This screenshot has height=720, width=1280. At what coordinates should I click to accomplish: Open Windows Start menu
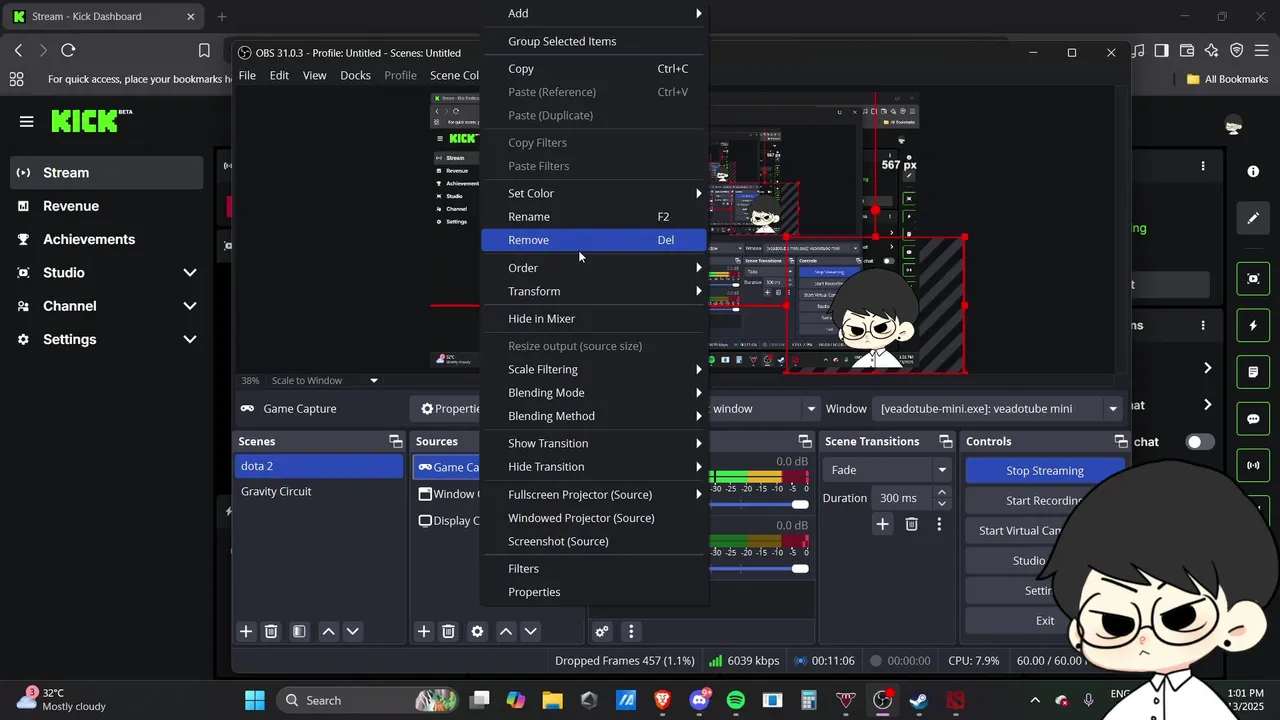click(255, 700)
